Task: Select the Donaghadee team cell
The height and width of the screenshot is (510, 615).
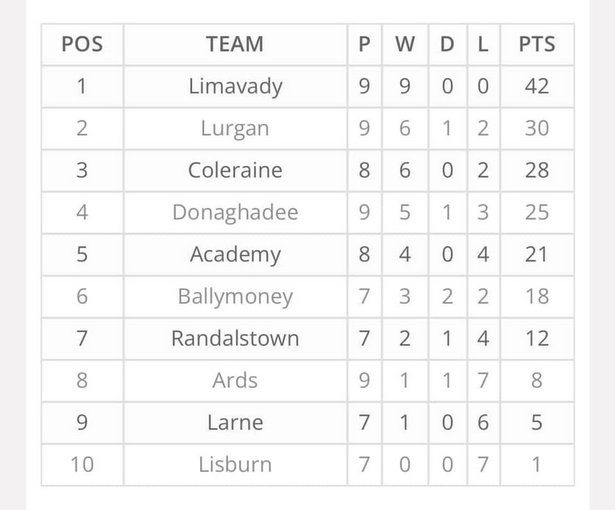Action: click(235, 212)
